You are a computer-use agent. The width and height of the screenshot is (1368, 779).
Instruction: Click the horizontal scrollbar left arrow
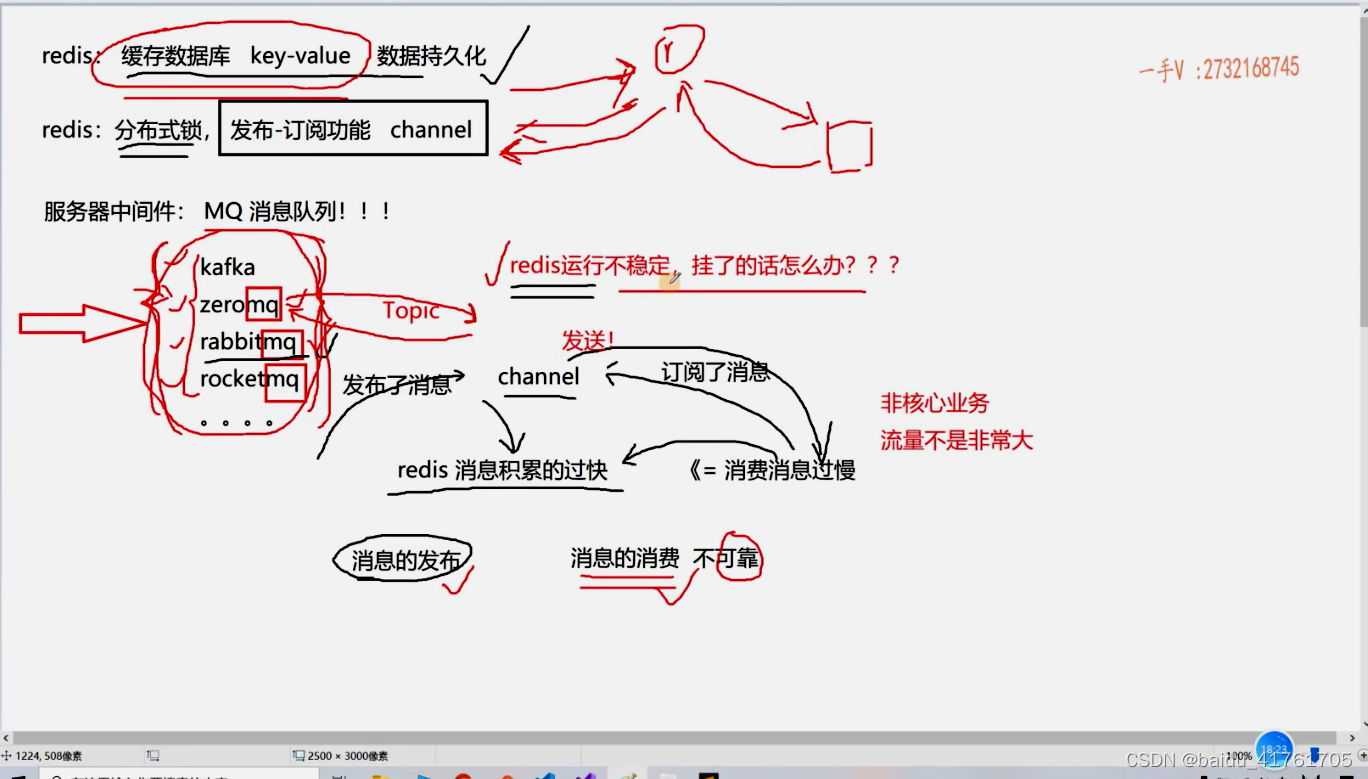[x=6, y=738]
